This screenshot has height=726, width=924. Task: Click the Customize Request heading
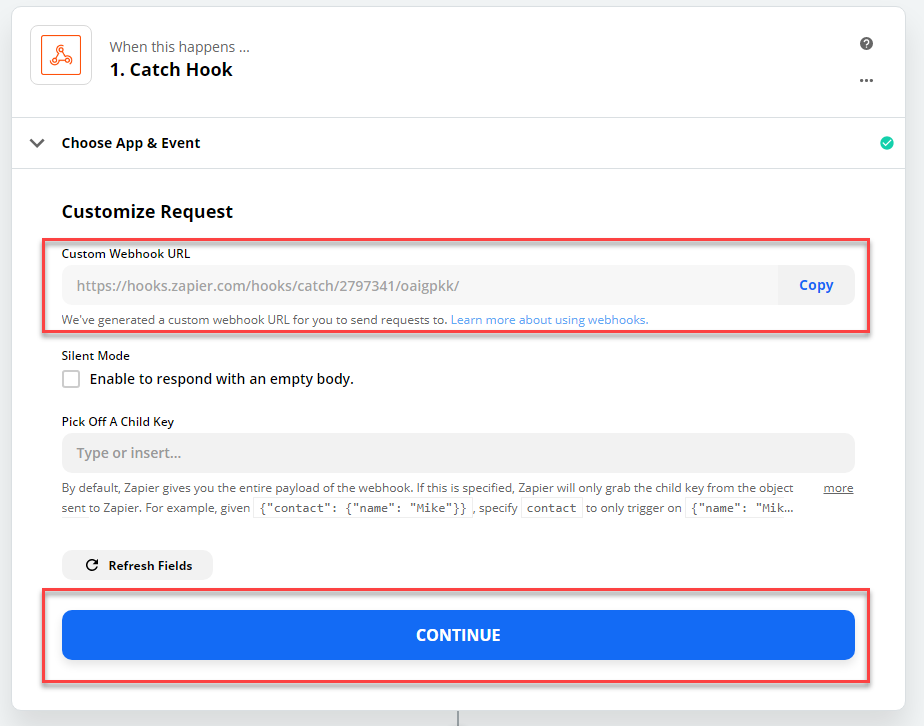coord(147,212)
